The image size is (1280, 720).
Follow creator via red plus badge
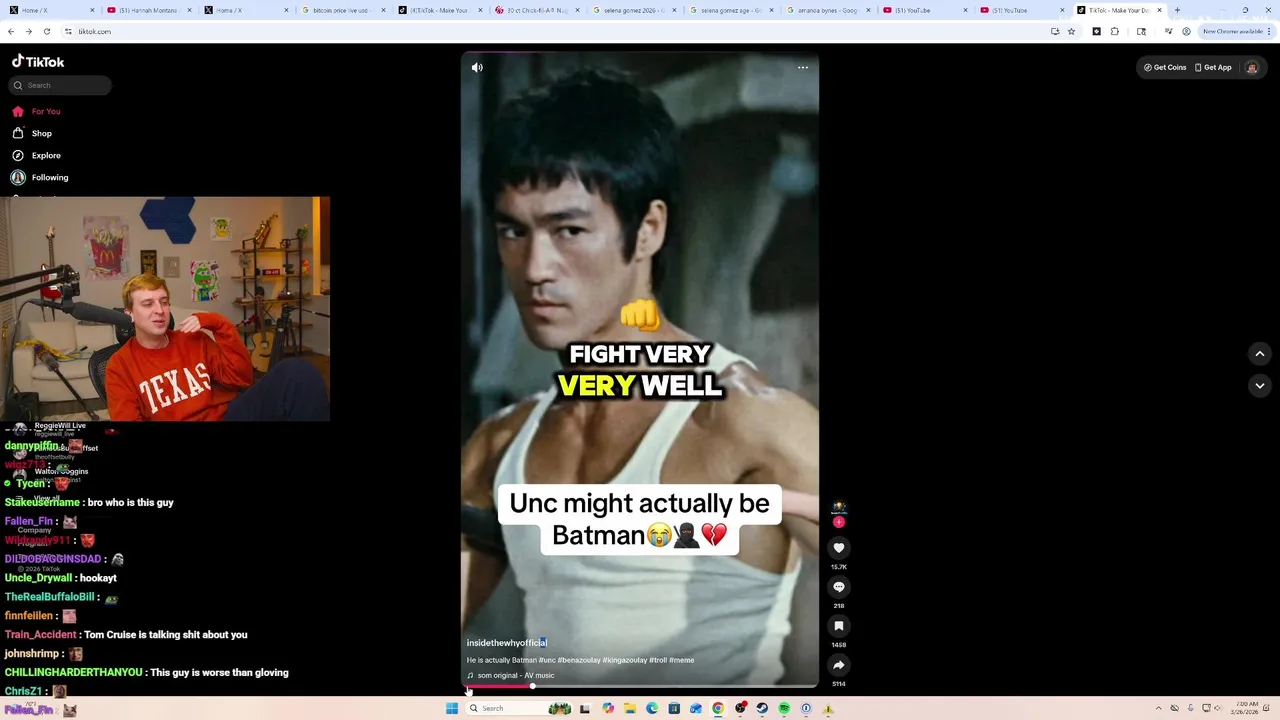point(839,522)
